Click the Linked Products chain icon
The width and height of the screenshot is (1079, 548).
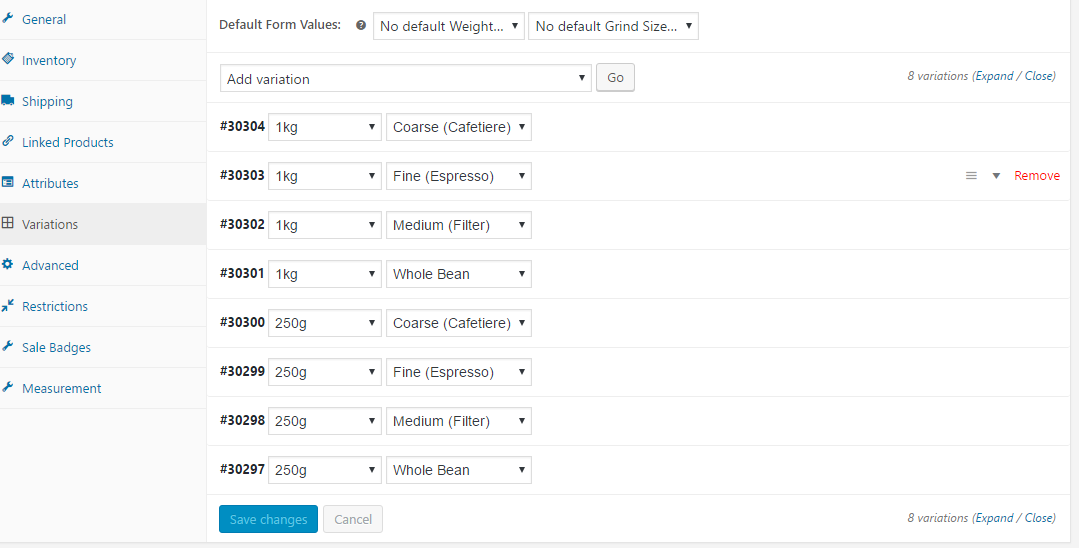(x=8, y=141)
